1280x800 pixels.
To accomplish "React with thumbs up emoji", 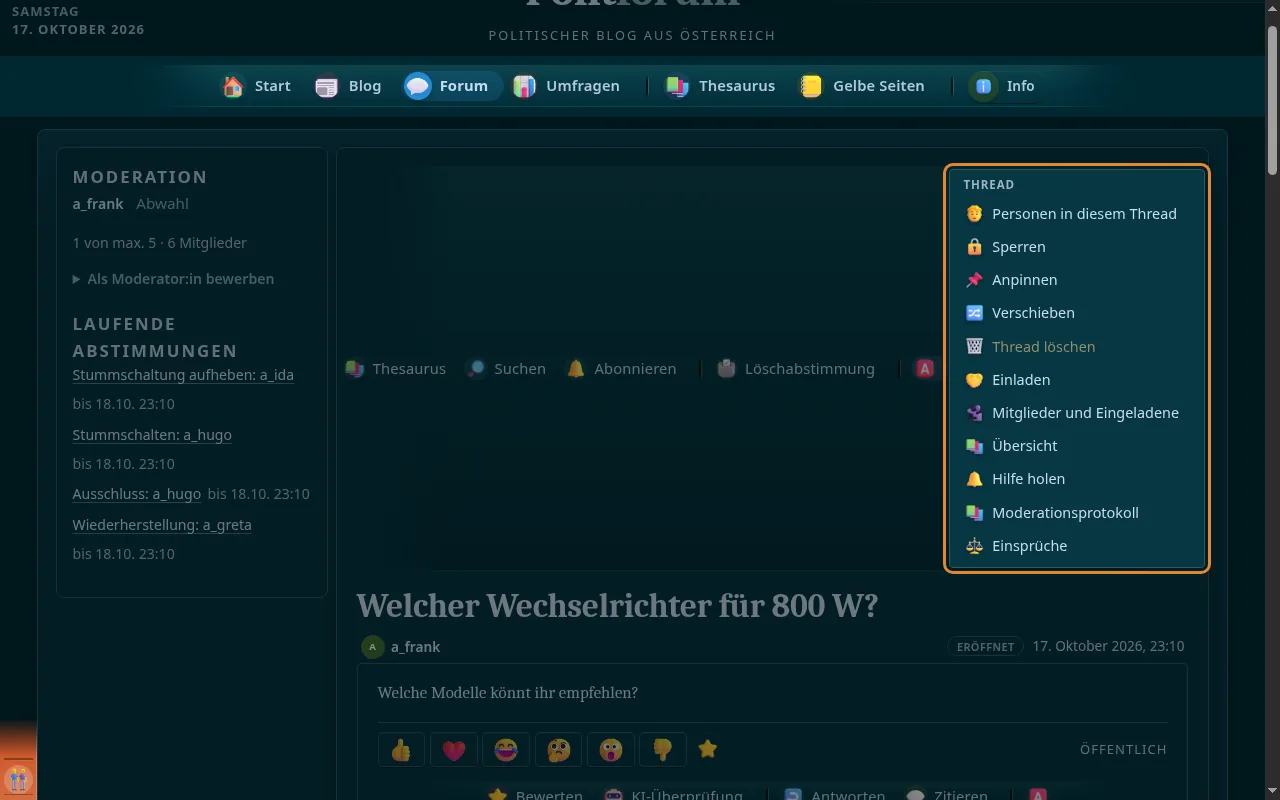I will 402,749.
